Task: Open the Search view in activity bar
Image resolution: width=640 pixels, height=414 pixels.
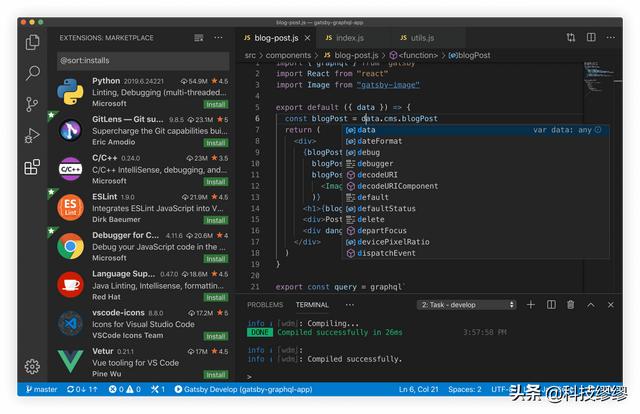Action: coord(33,73)
